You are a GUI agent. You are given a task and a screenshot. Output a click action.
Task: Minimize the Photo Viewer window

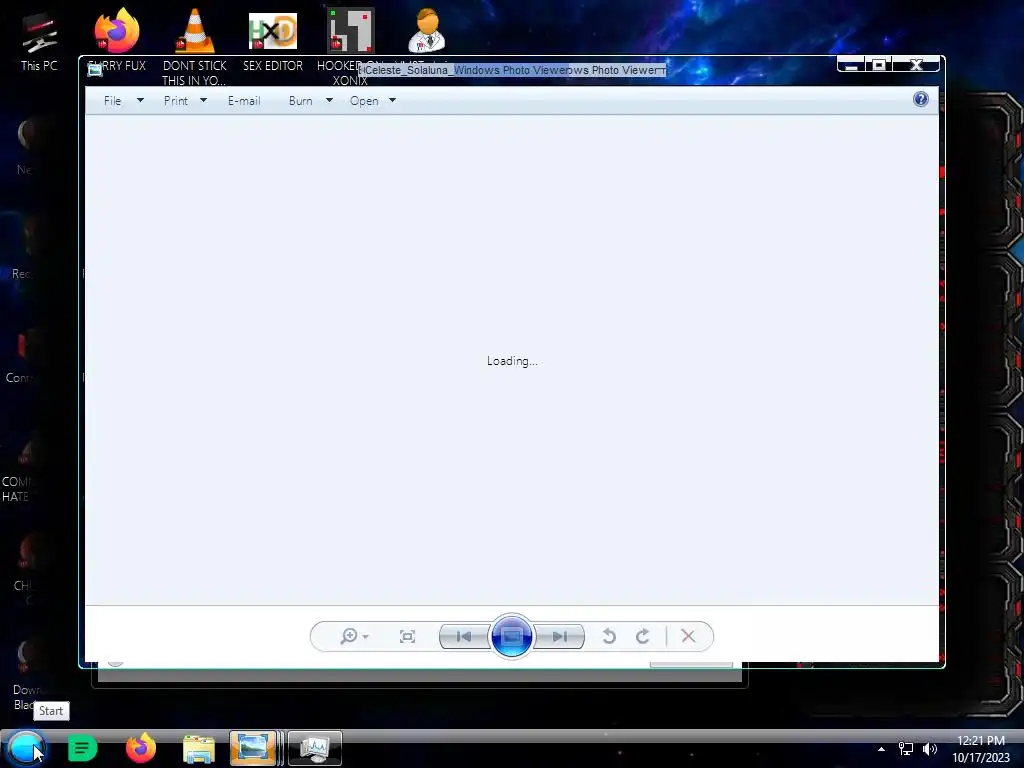click(x=851, y=65)
